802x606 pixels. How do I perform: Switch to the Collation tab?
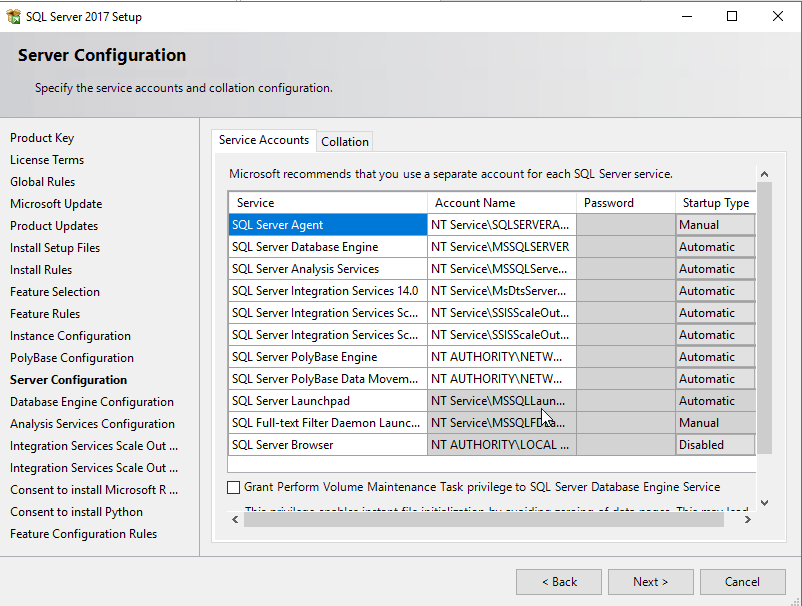(x=345, y=142)
